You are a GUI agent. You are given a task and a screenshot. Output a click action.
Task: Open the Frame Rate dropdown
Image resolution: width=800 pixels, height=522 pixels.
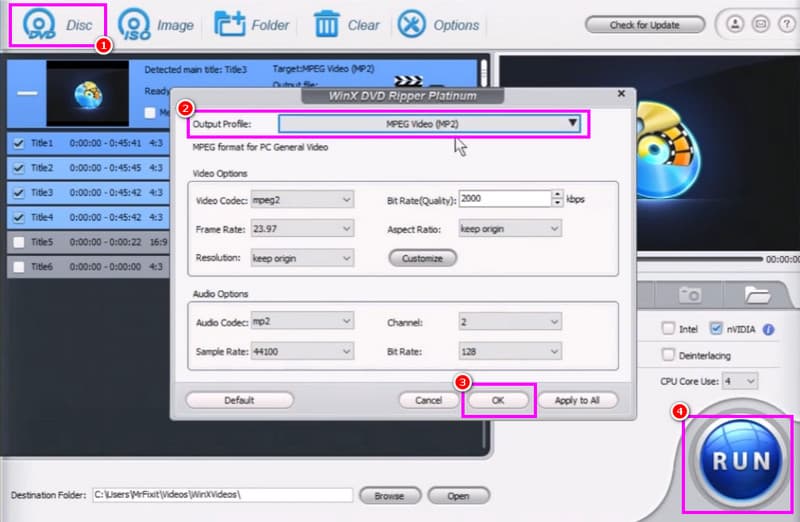click(x=302, y=229)
